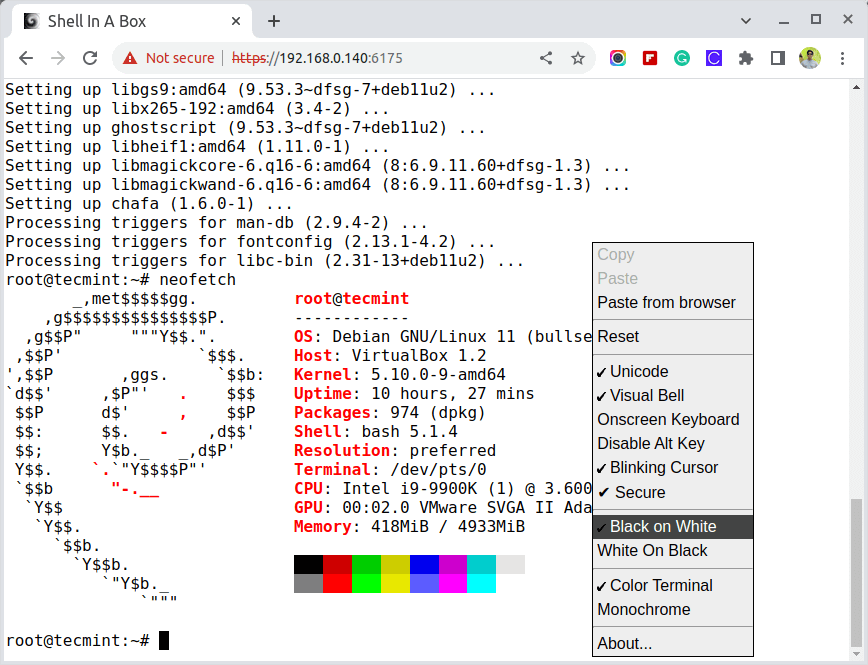Open the Extensions puzzle icon
The width and height of the screenshot is (868, 665).
pos(745,58)
